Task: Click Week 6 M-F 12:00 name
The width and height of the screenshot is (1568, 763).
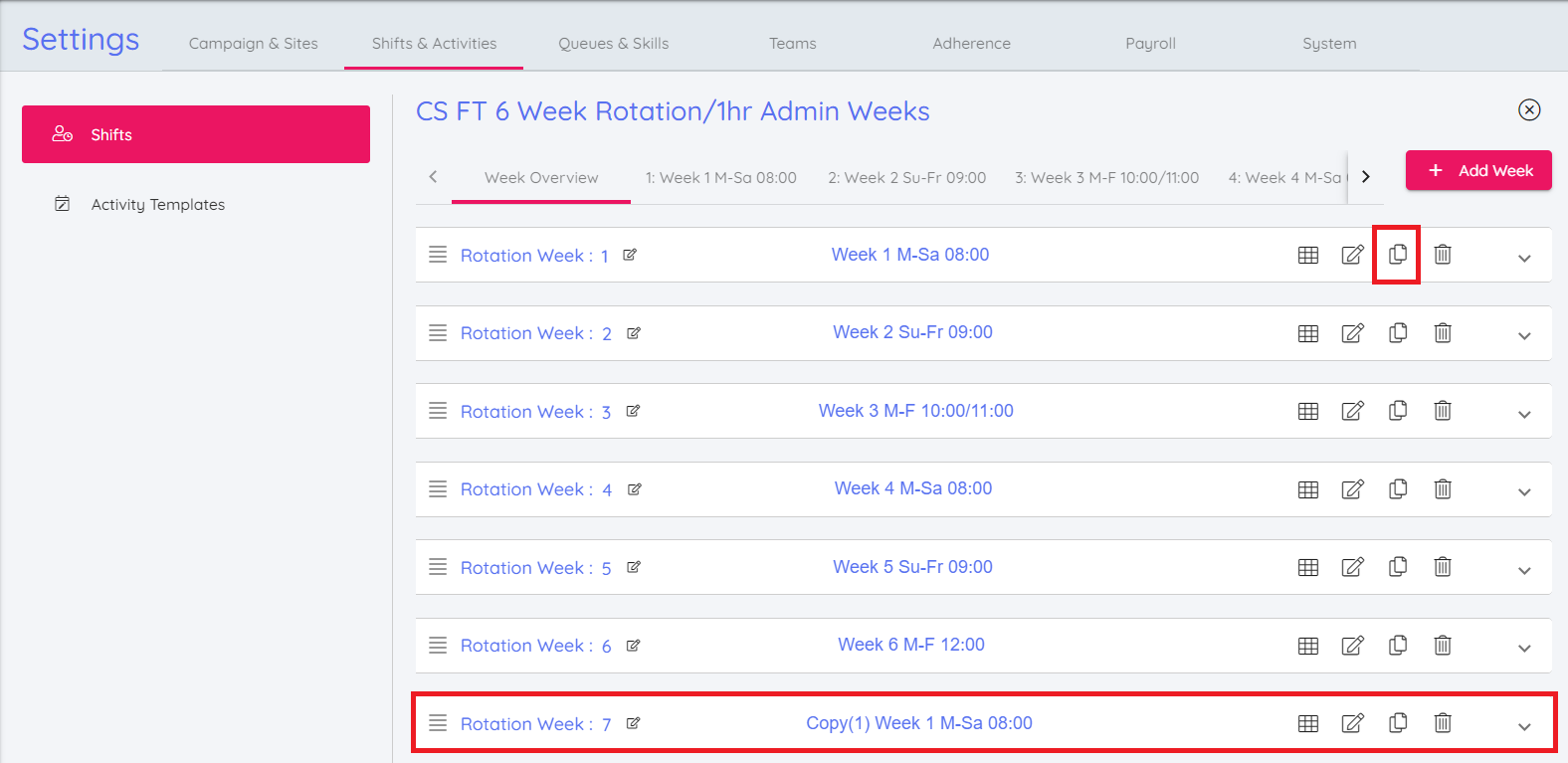Action: point(910,645)
